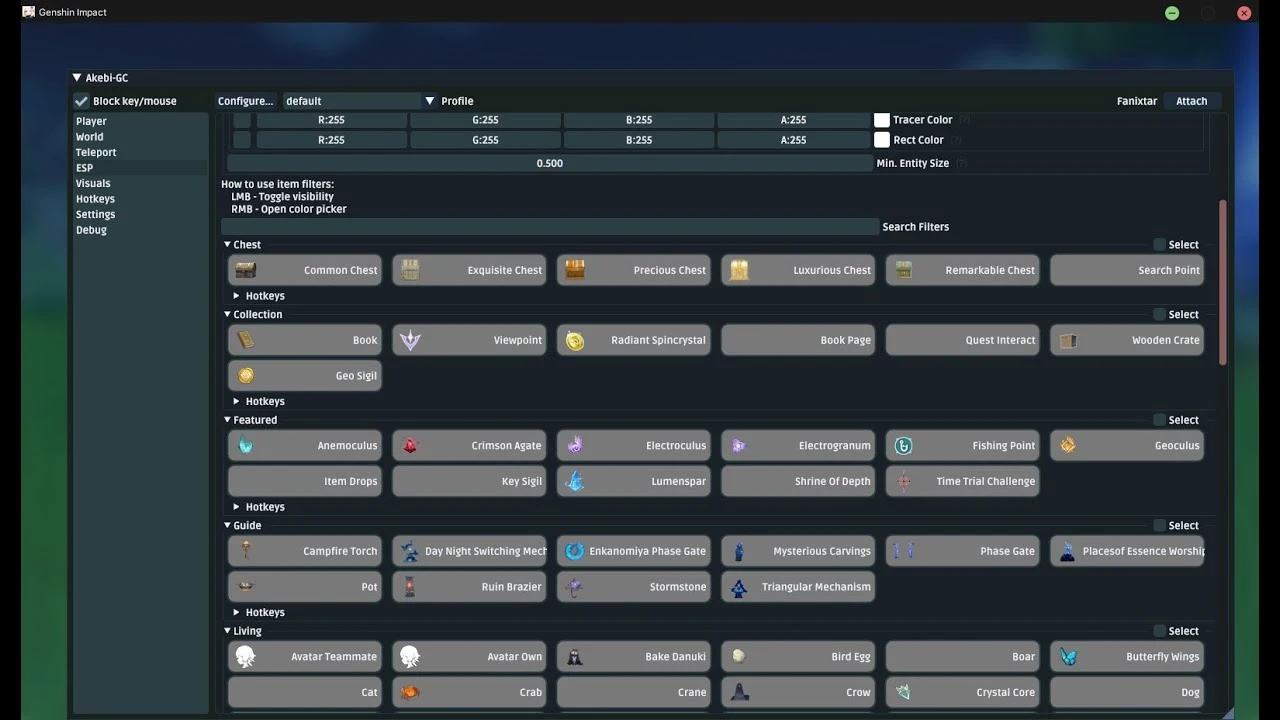1280x720 pixels.
Task: Toggle the Search Point filter button
Action: [1127, 270]
